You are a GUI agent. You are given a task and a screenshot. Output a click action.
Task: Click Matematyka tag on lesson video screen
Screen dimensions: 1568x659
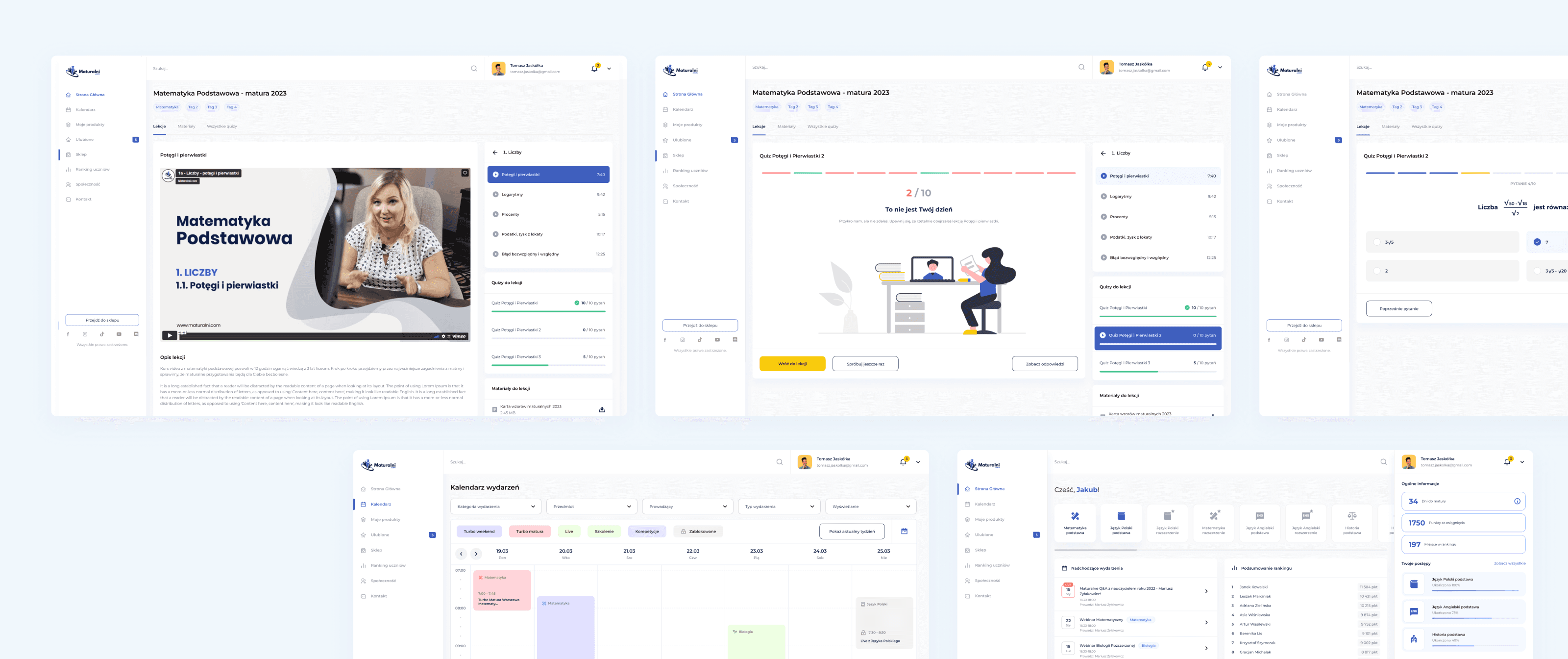point(167,107)
